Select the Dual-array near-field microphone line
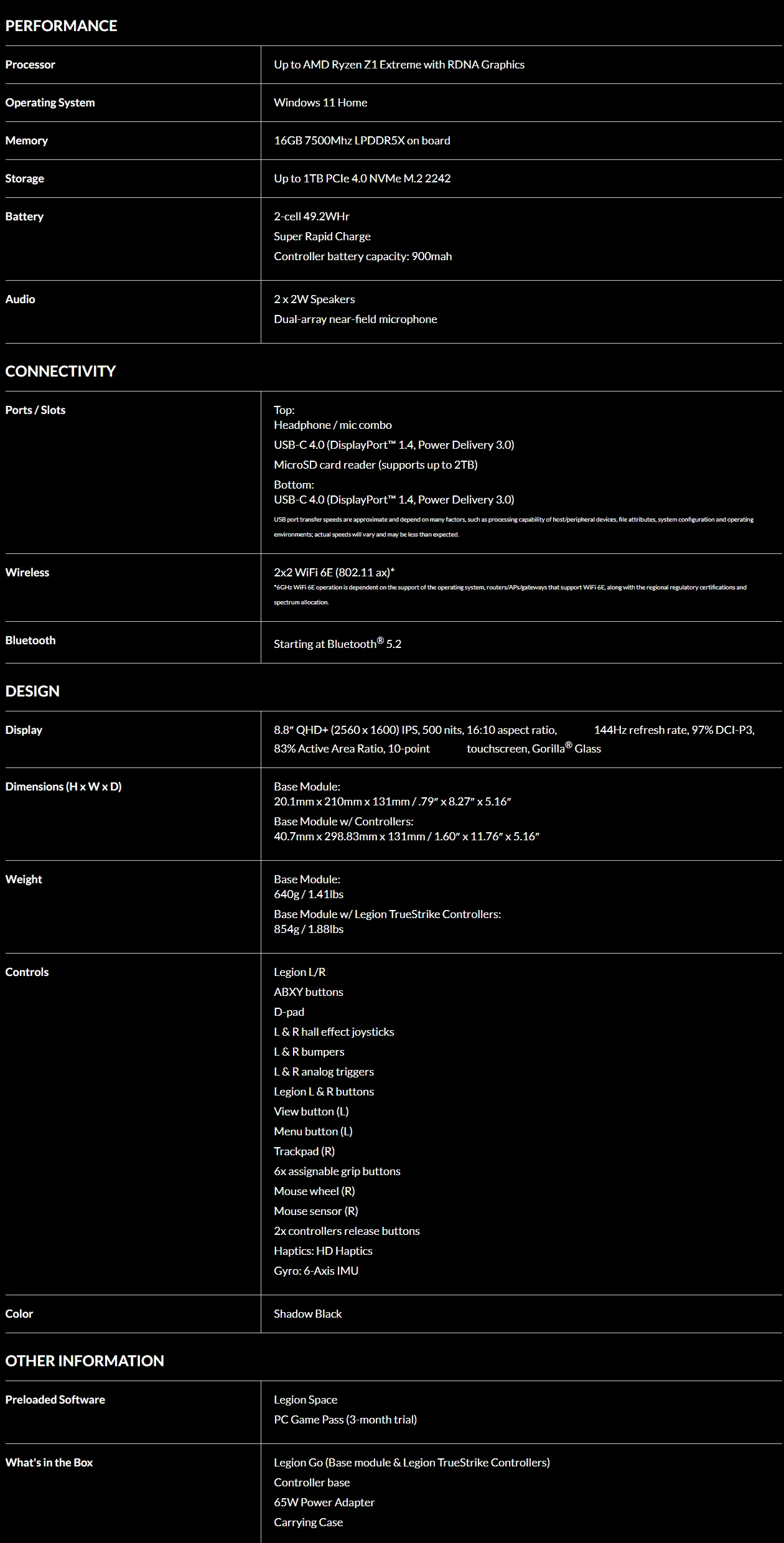Screen dimensions: 784x1543 (x=355, y=319)
